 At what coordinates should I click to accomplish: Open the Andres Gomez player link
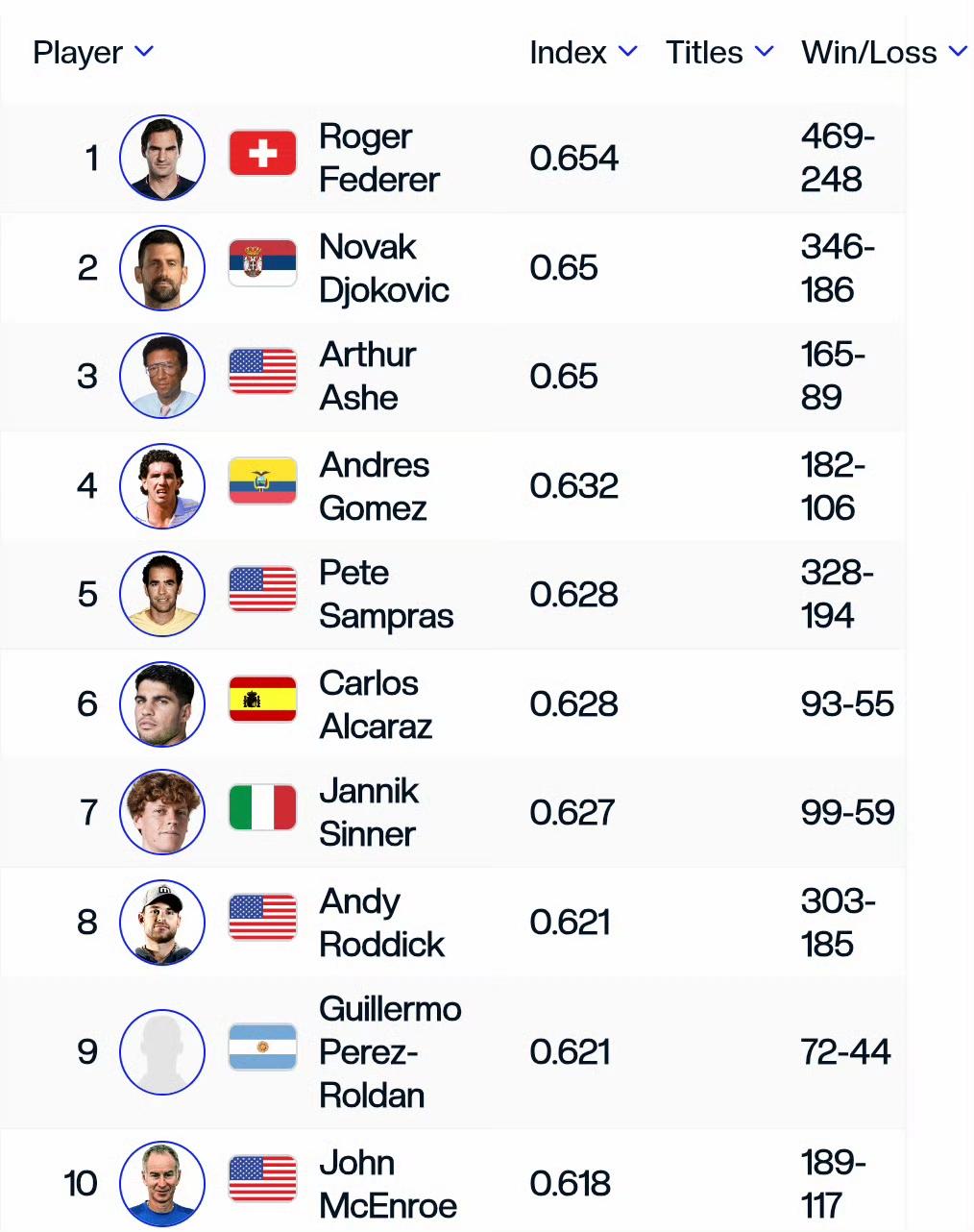pyautogui.click(x=374, y=486)
